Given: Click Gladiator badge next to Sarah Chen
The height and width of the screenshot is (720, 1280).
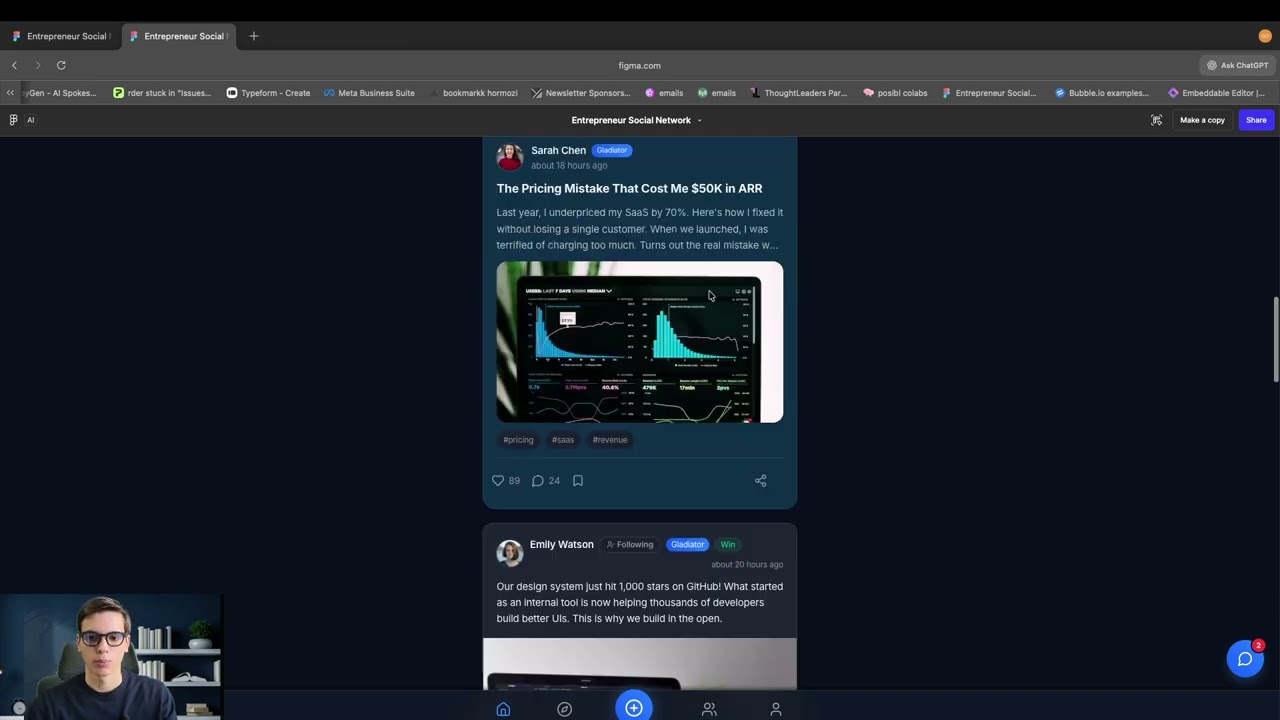Looking at the screenshot, I should tap(611, 150).
